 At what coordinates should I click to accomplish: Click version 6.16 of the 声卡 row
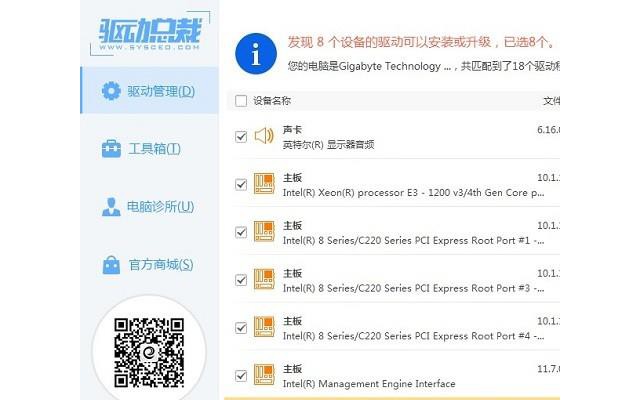(548, 130)
